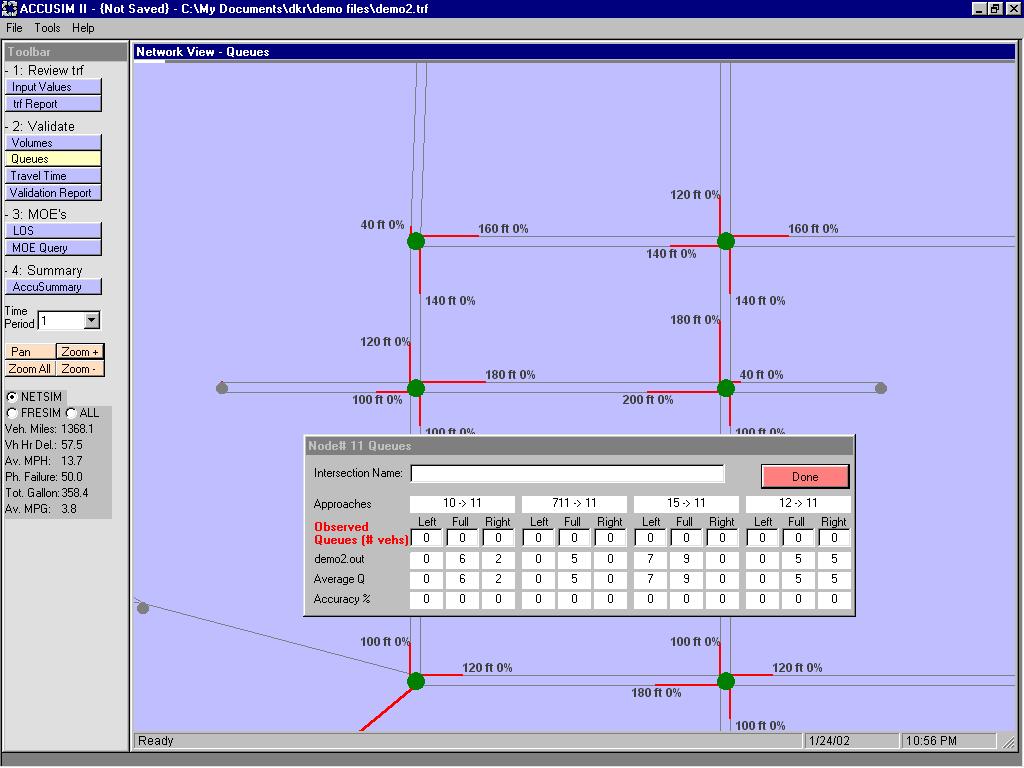Click the gray endpoint node at far right
Viewport: 1024px width, 768px height.
point(881,388)
